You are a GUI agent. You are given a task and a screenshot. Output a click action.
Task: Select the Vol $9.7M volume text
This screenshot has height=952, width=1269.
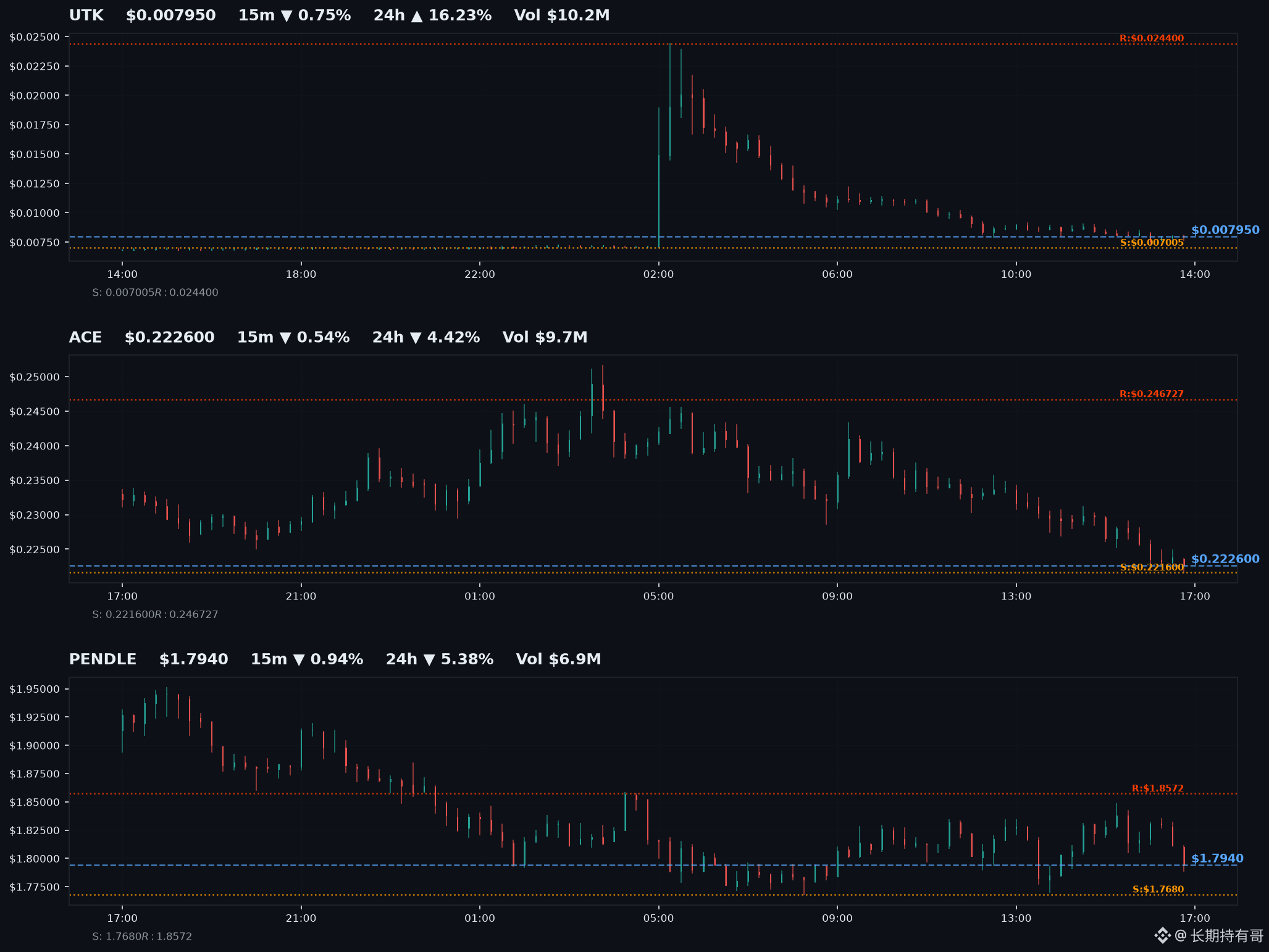[545, 338]
